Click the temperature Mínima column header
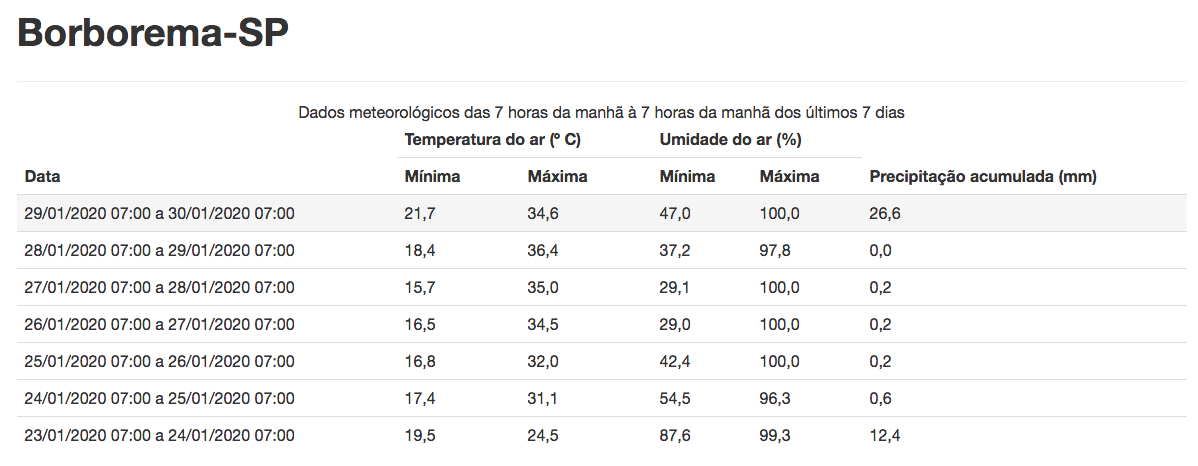Screen dimensions: 1198x466 [x=432, y=177]
